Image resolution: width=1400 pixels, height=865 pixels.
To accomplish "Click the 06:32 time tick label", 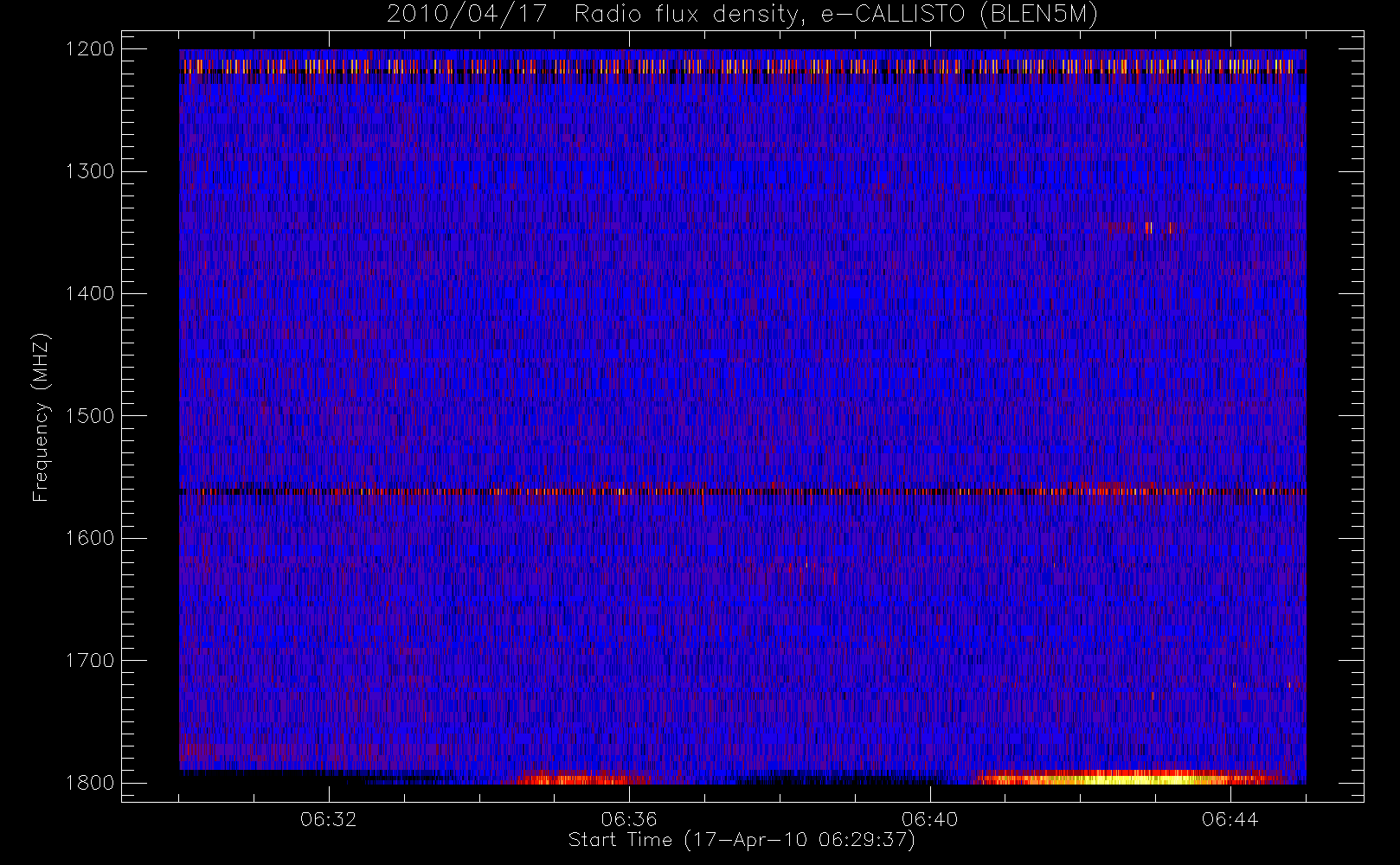I will point(329,819).
